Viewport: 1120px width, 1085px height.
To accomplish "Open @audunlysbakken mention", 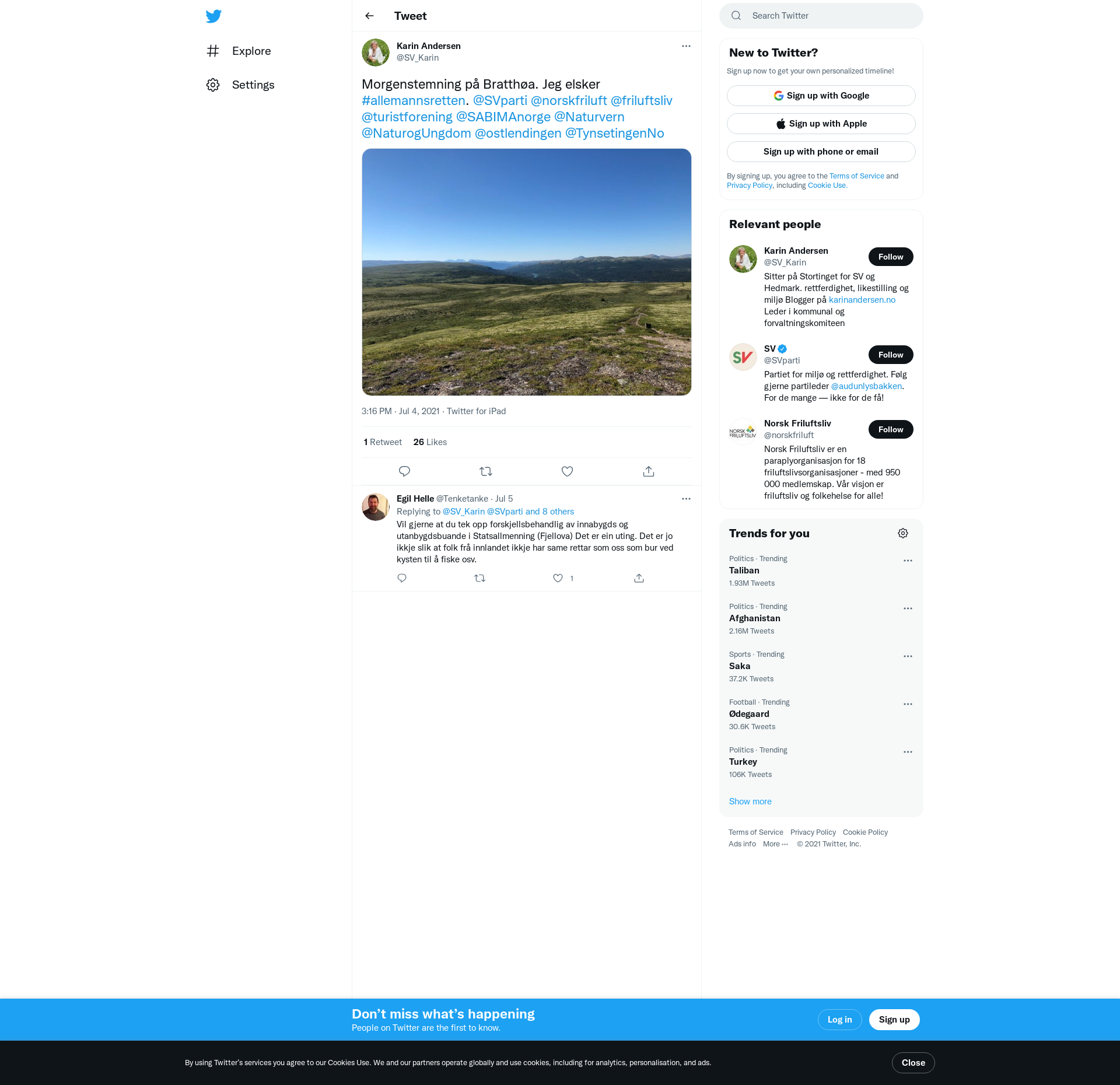I will [x=866, y=386].
